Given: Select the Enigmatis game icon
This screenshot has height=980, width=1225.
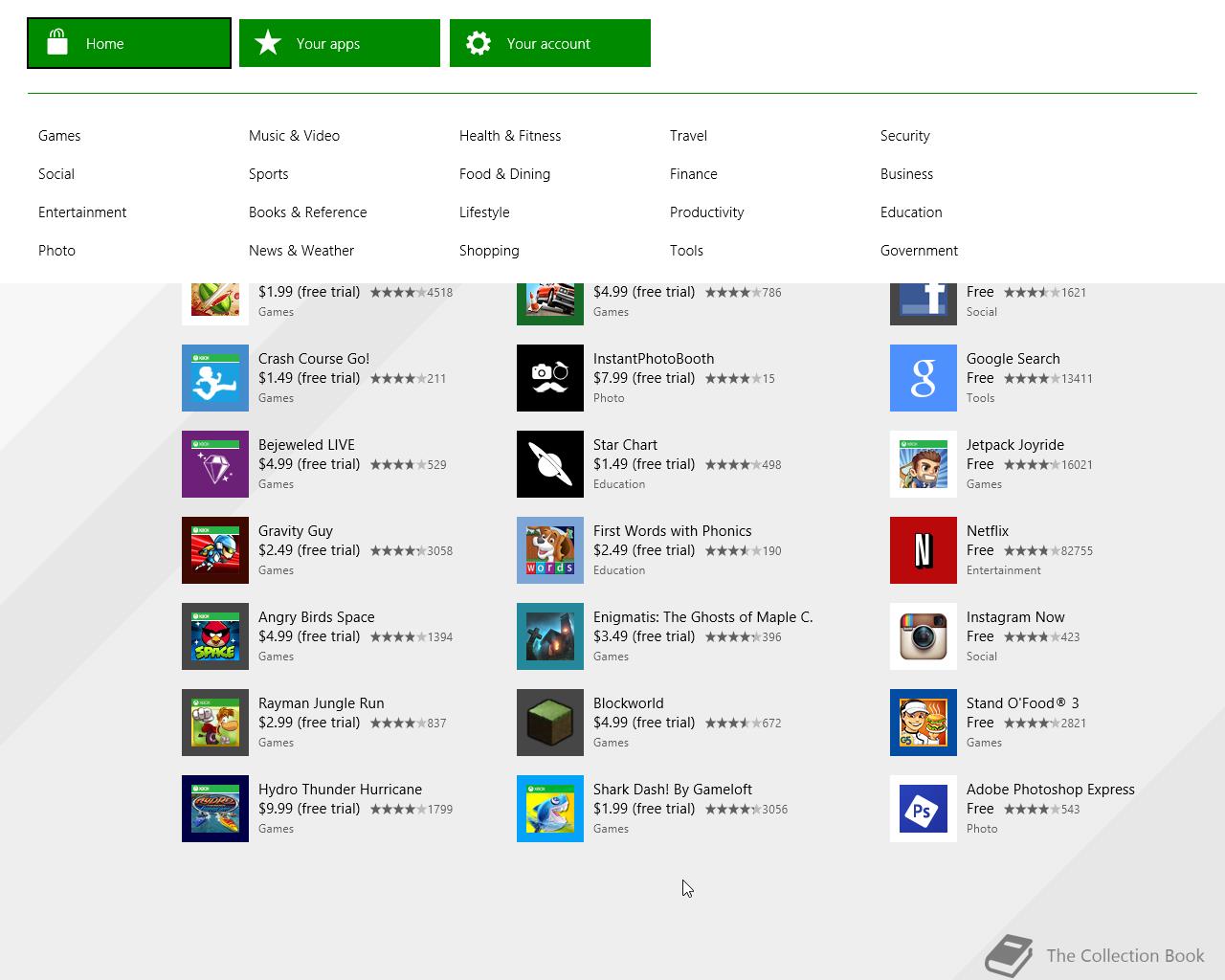Looking at the screenshot, I should coord(550,636).
